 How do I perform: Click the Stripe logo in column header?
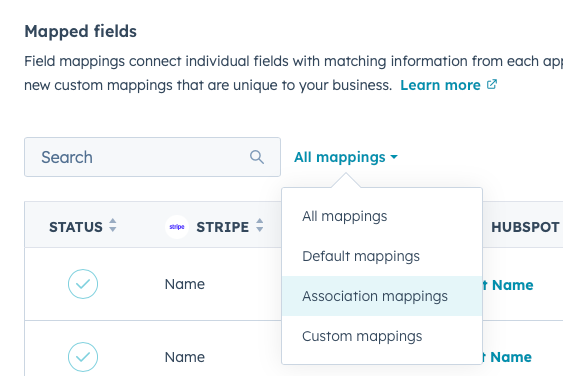(177, 227)
